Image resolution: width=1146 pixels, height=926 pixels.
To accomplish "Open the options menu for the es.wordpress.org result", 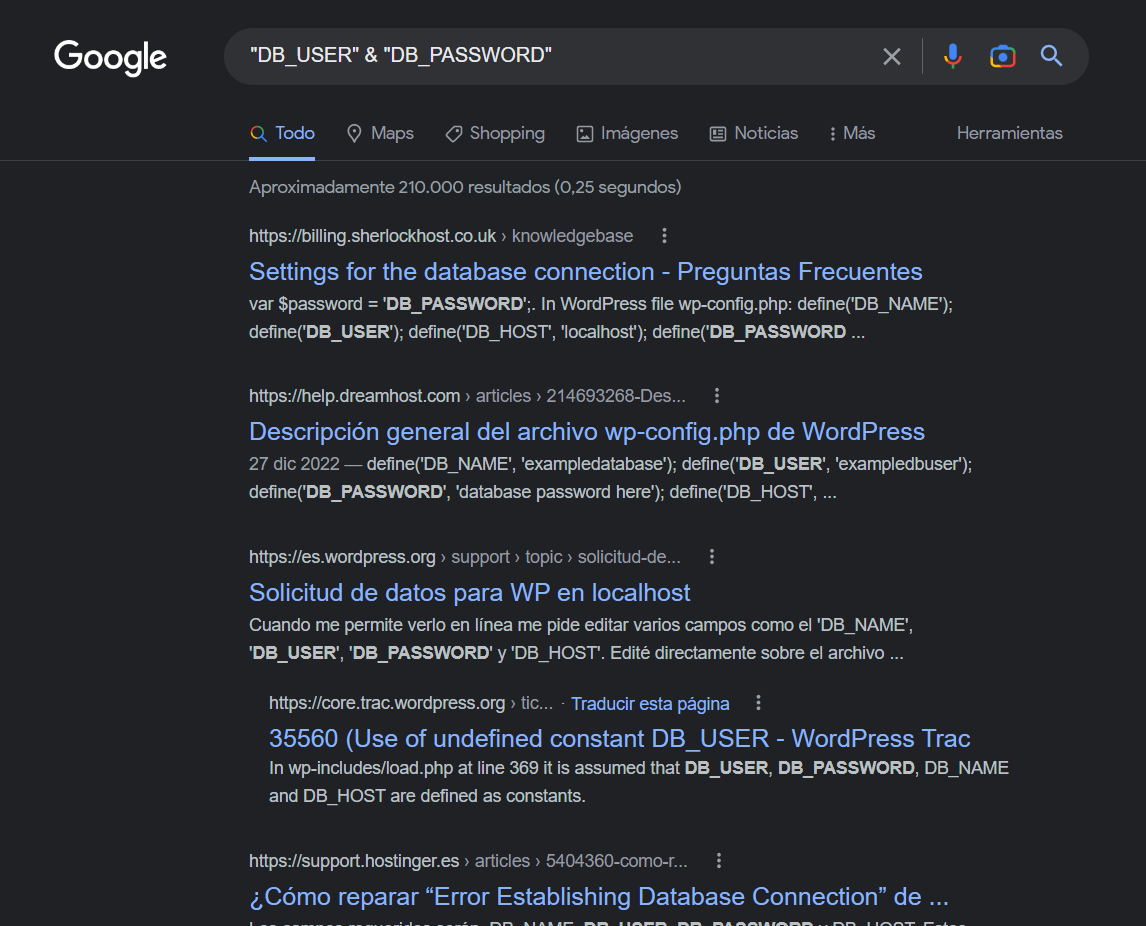I will 711,557.
